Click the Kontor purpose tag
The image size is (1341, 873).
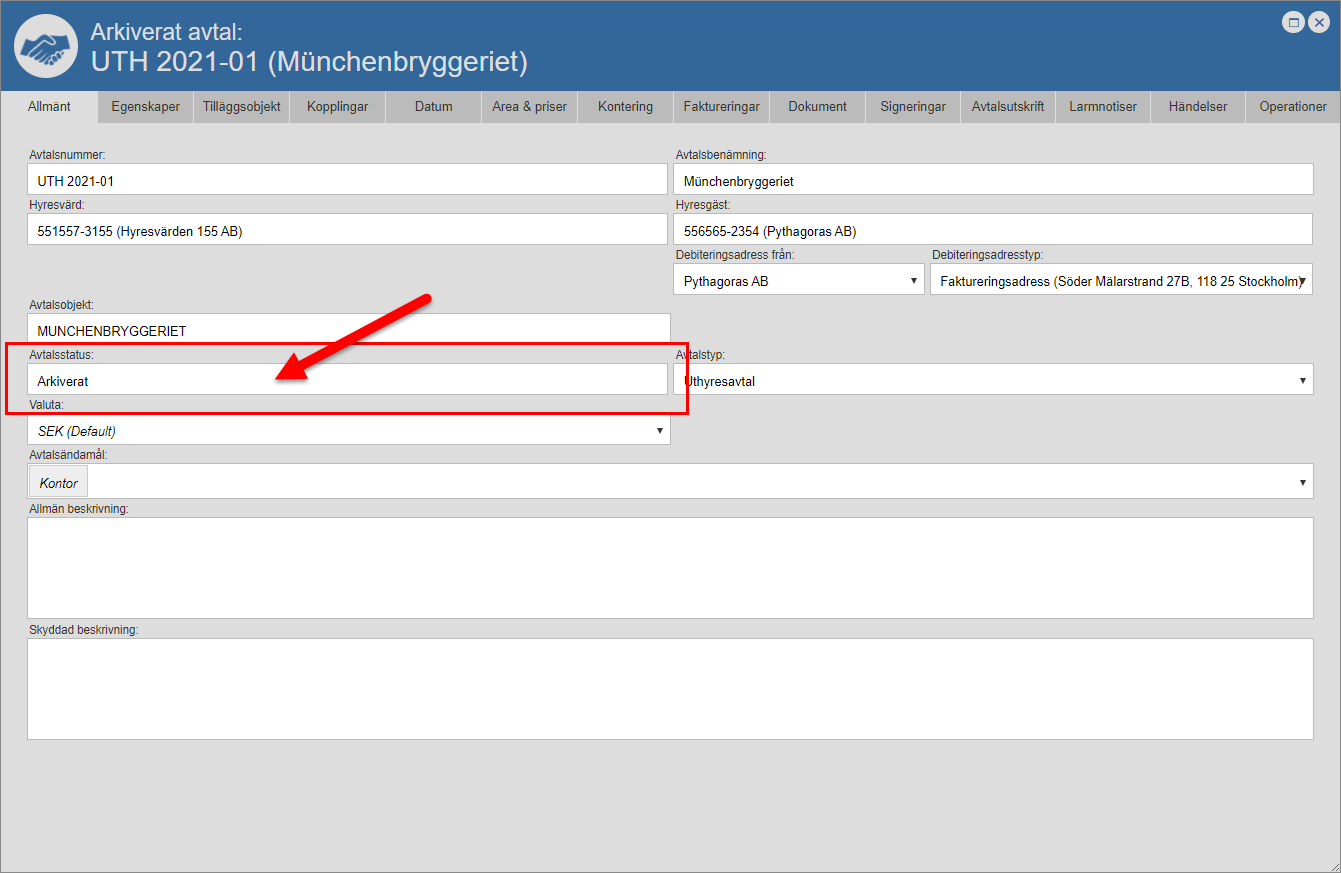coord(59,483)
